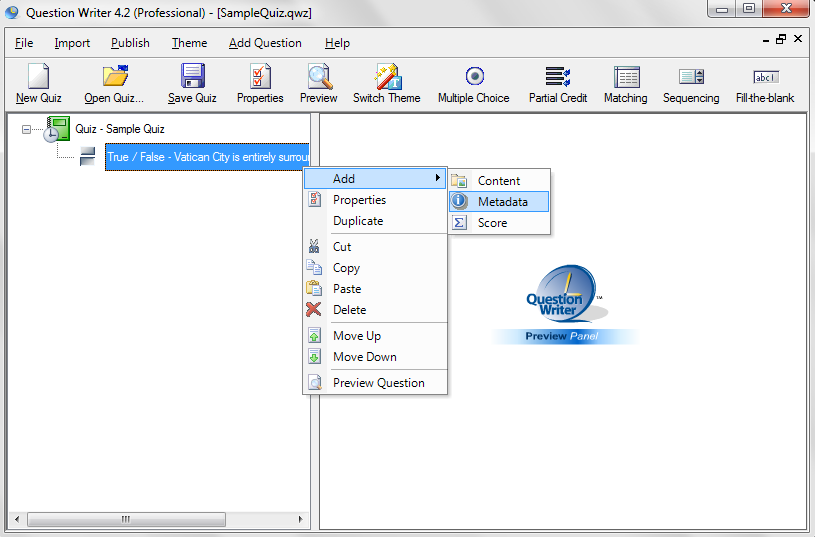Click the right scroll arrow of tree panel
The width and height of the screenshot is (815, 537).
coord(300,519)
